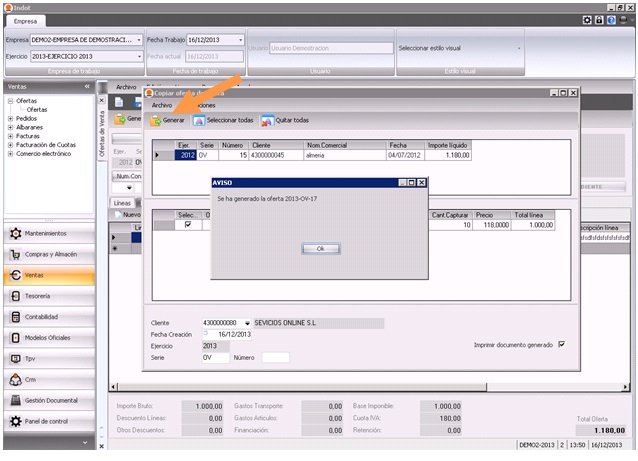The image size is (638, 461).
Task: Click the Número input field
Action: coord(274,356)
